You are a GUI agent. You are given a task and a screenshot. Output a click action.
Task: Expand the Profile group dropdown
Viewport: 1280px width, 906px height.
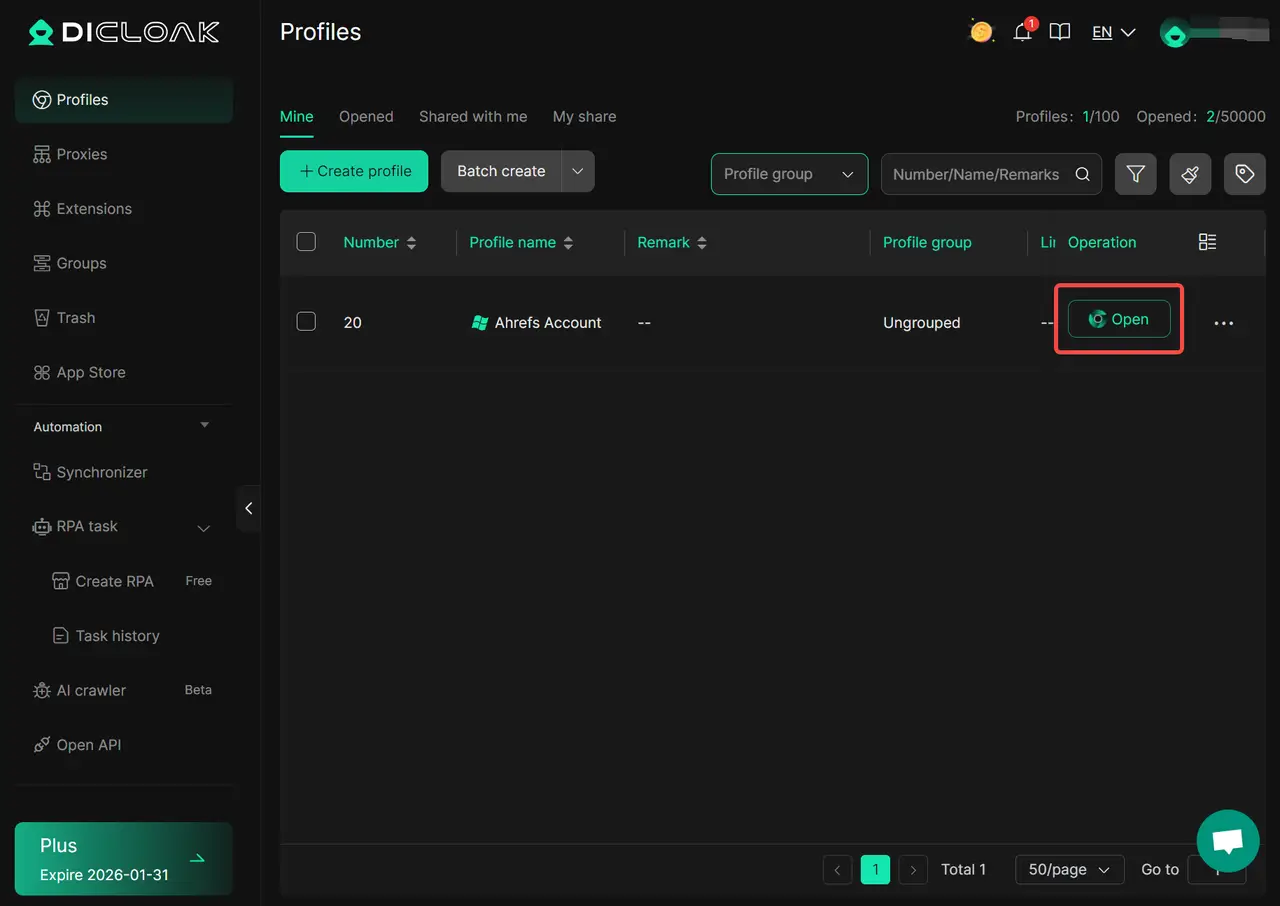pyautogui.click(x=788, y=174)
